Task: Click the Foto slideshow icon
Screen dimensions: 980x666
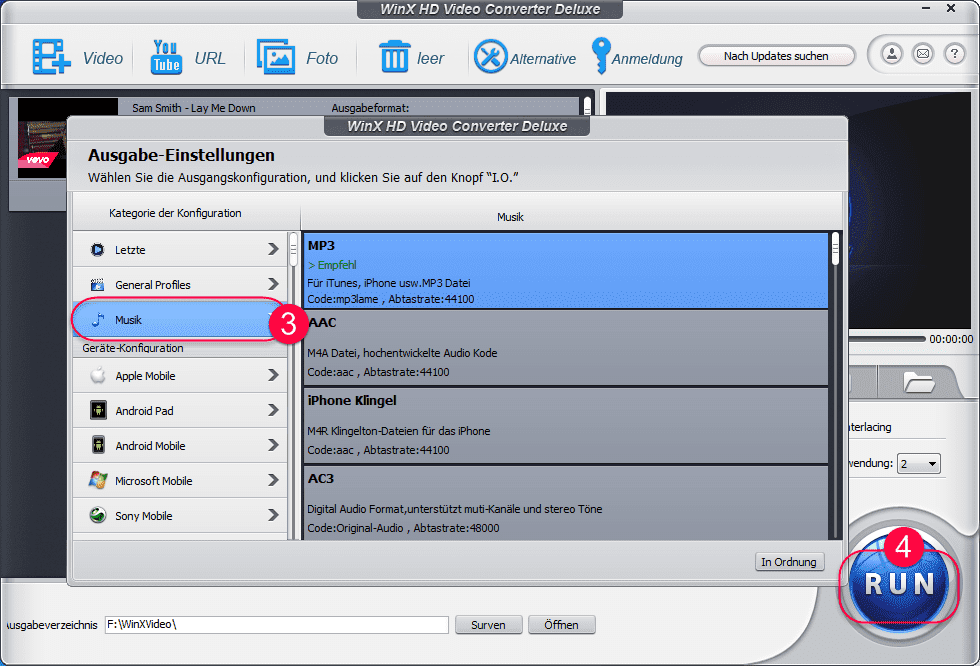Action: pyautogui.click(x=276, y=57)
